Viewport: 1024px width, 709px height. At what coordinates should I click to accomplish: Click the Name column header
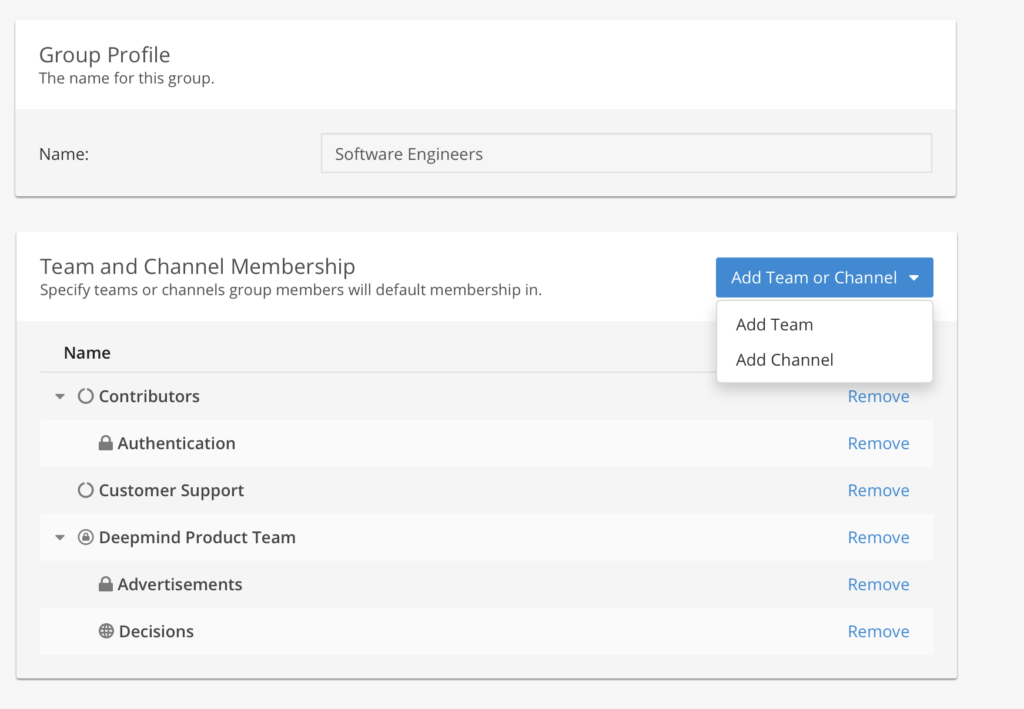pyautogui.click(x=87, y=353)
